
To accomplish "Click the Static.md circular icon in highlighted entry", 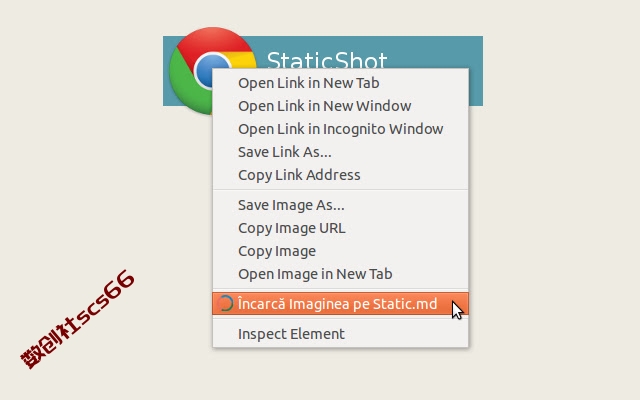I will [x=225, y=304].
